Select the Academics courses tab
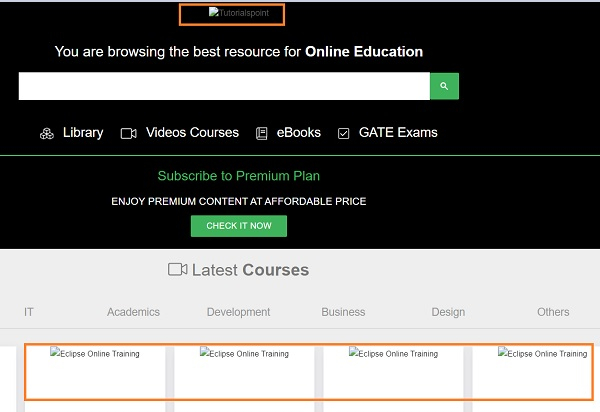 point(133,312)
